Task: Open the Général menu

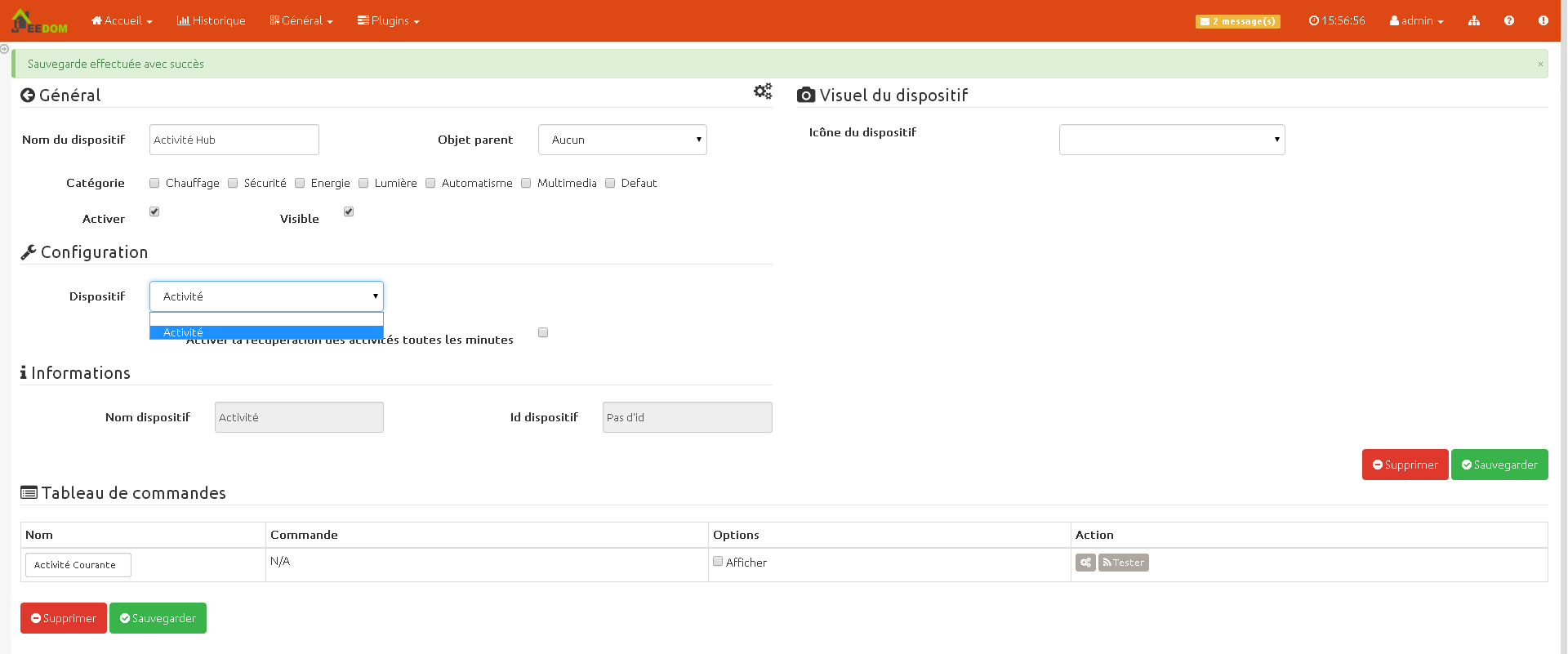Action: point(301,20)
